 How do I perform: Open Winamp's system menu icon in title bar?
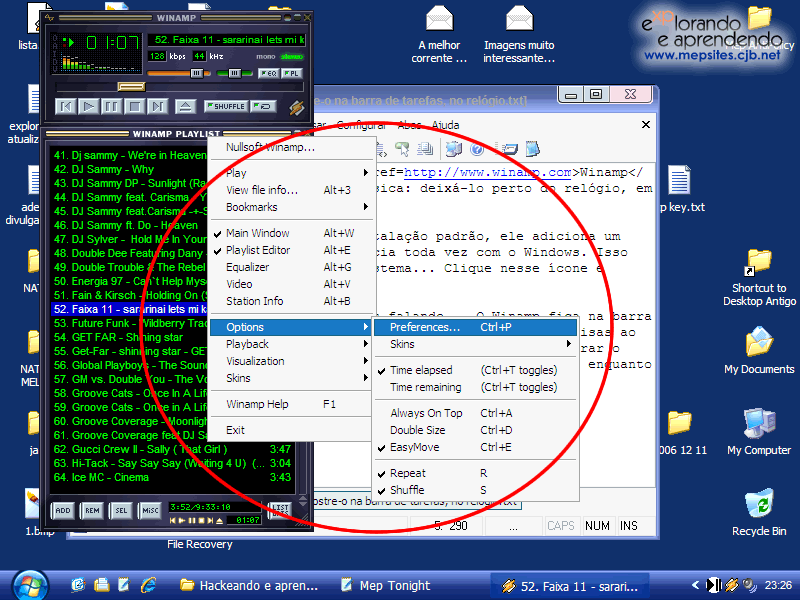pyautogui.click(x=49, y=18)
